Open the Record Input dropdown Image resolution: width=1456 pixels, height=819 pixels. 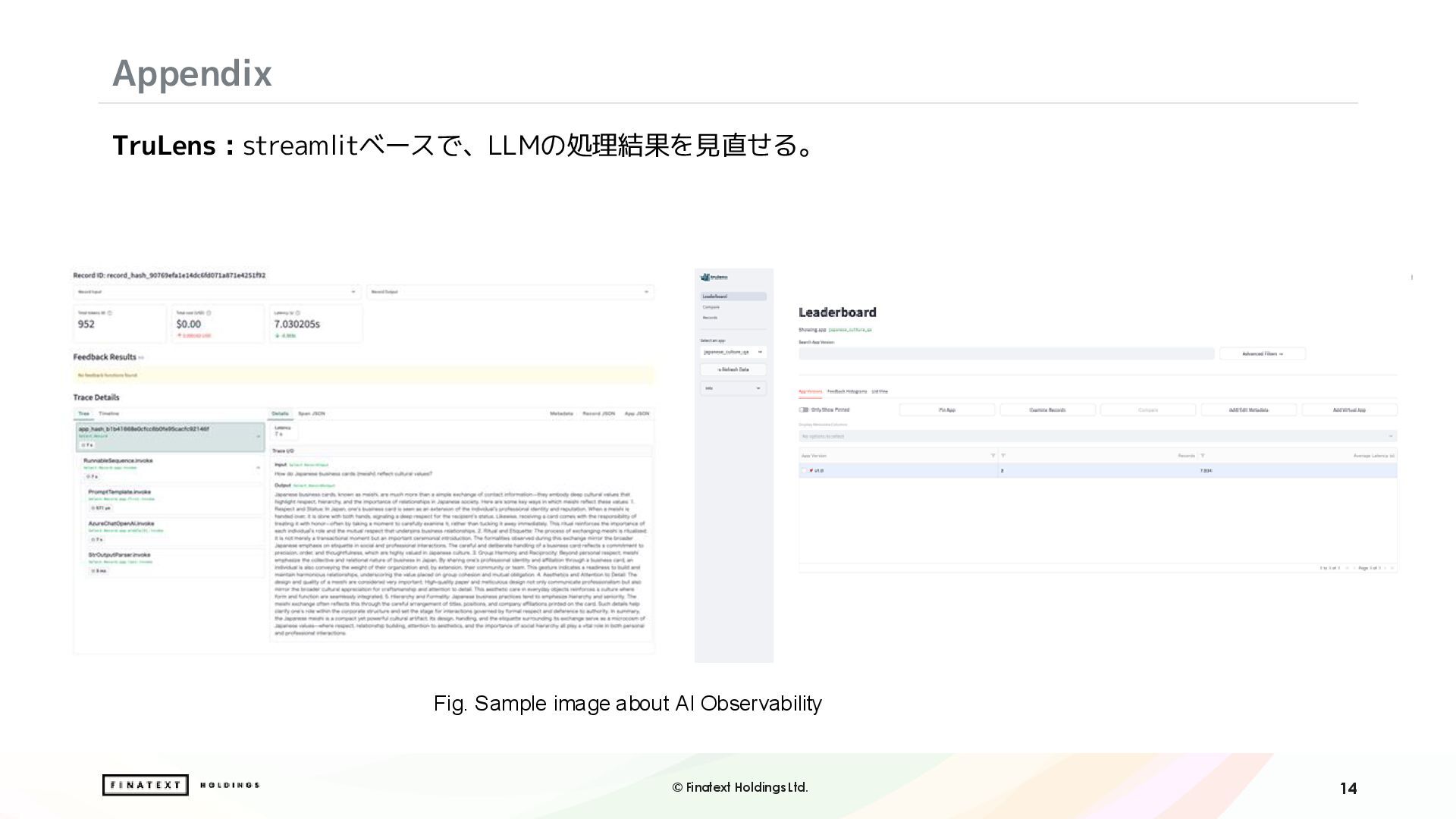tap(217, 292)
